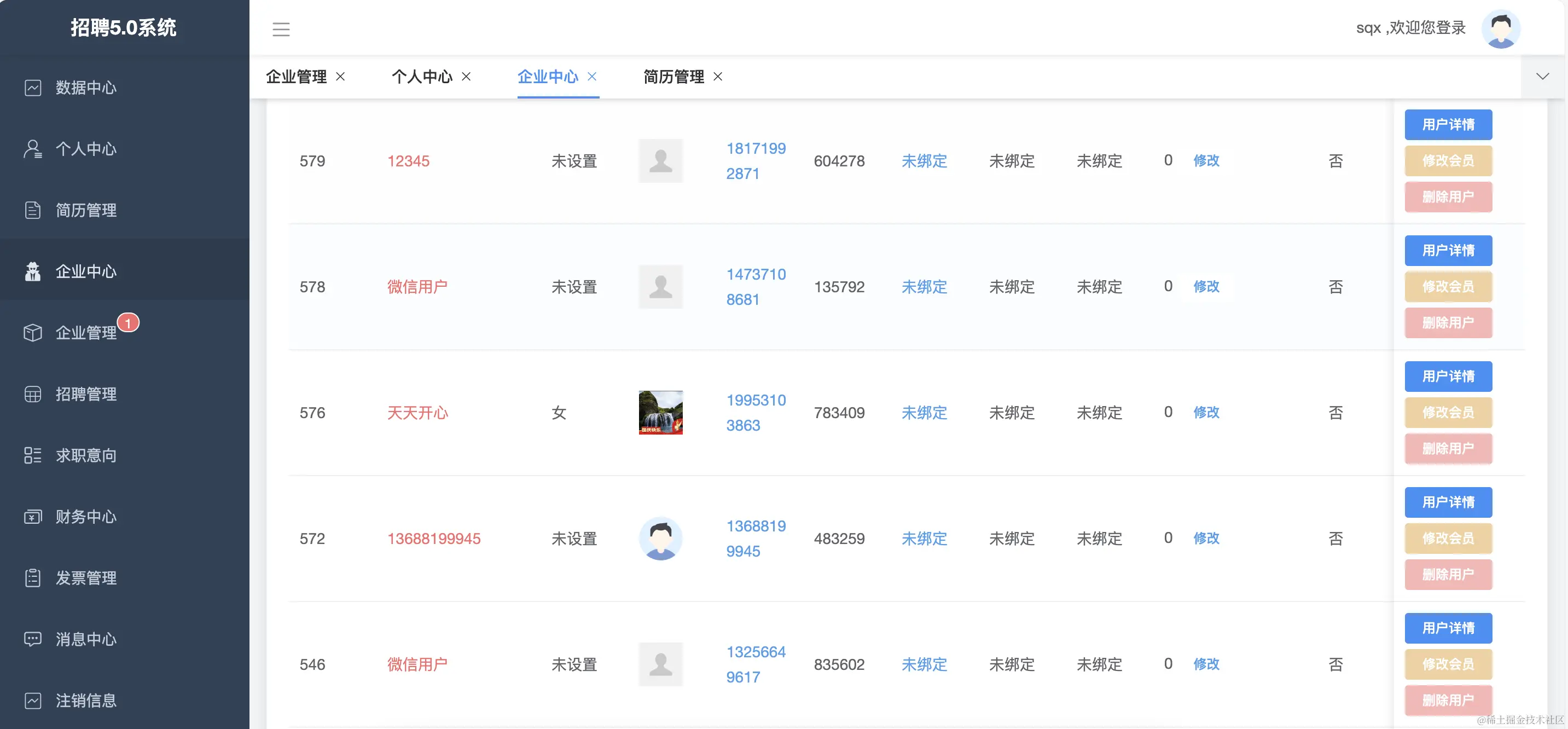
Task: Click the 发票管理 clipboard icon
Action: (33, 578)
